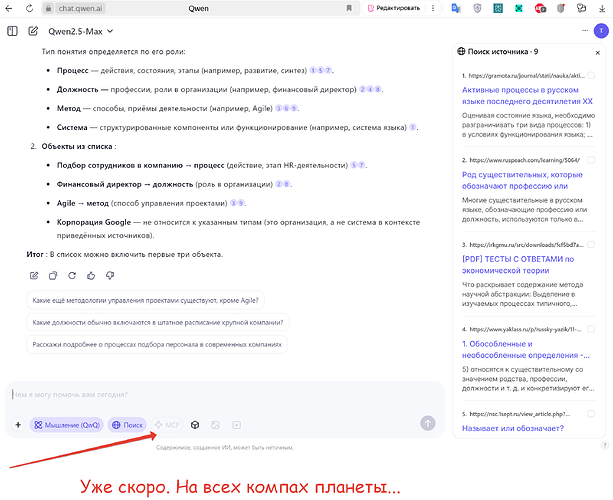
Task: Open the three-dot chat options menu
Action: (585, 30)
